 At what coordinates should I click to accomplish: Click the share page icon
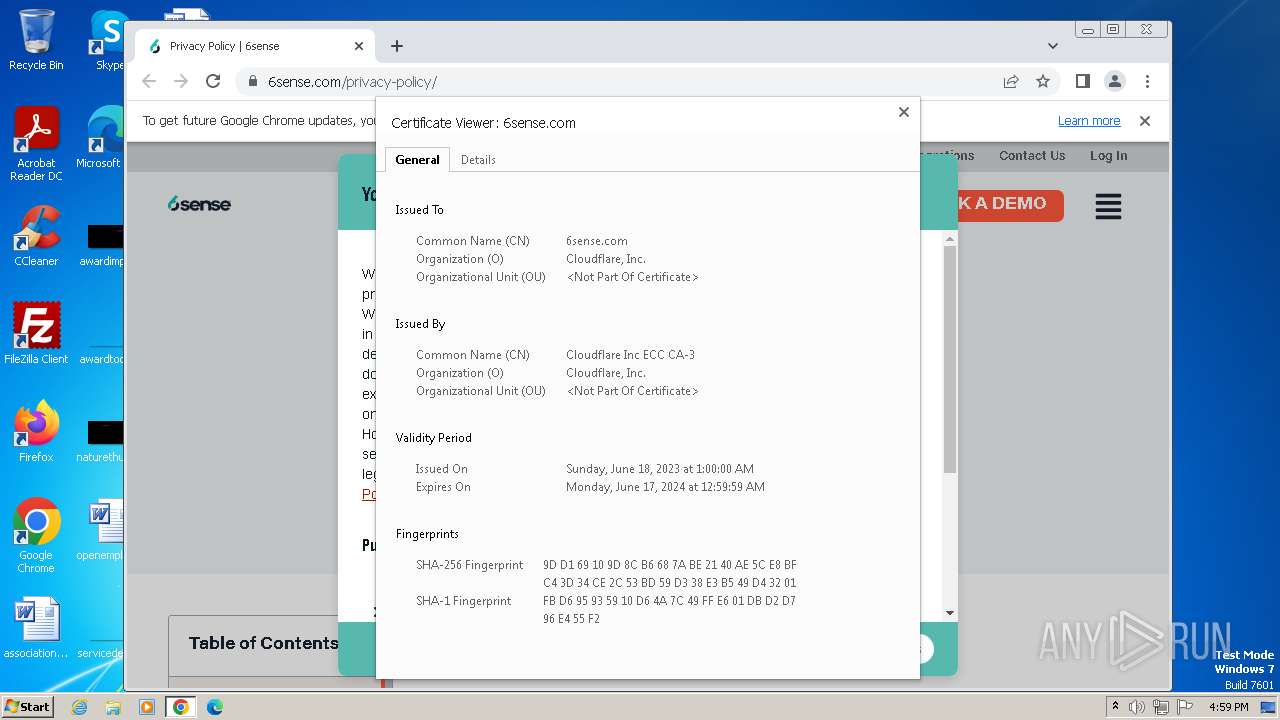(1011, 81)
